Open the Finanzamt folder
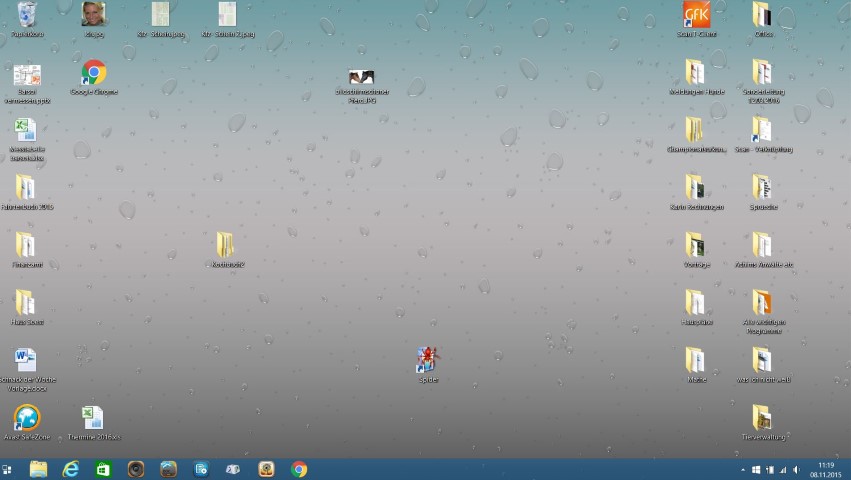The height and width of the screenshot is (480, 851). pos(26,246)
